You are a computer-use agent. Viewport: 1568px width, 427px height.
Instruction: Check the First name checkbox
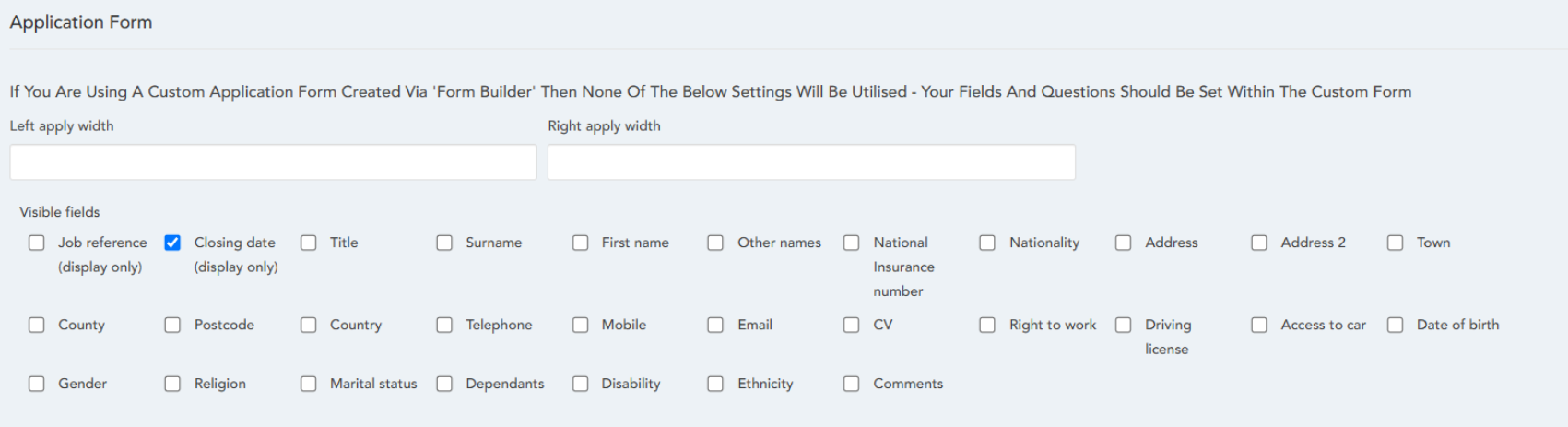(x=580, y=243)
